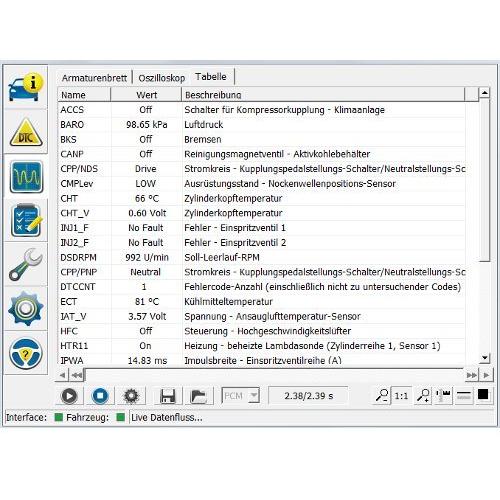500x500 pixels.
Task: Click the table's vertical scrollbar down arrow
Action: [484, 358]
